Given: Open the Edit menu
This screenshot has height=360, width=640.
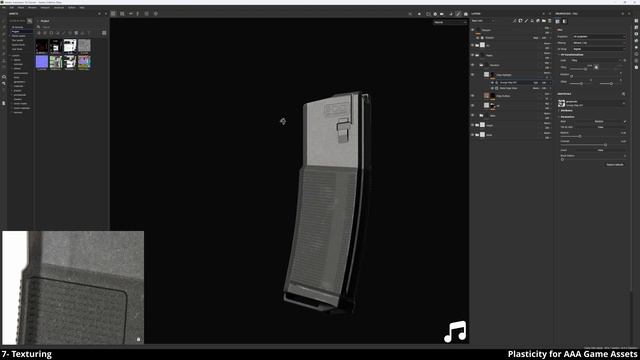Looking at the screenshot, I should [11, 8].
